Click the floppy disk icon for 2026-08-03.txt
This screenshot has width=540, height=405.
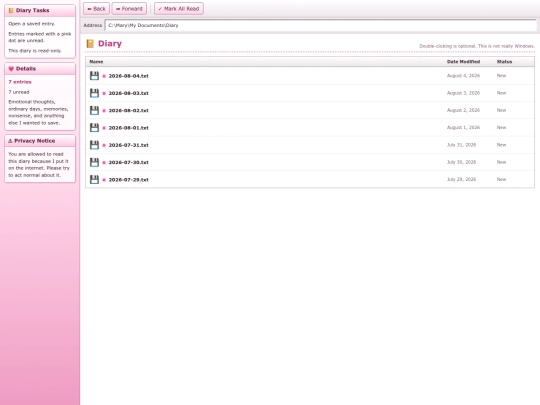coord(94,93)
